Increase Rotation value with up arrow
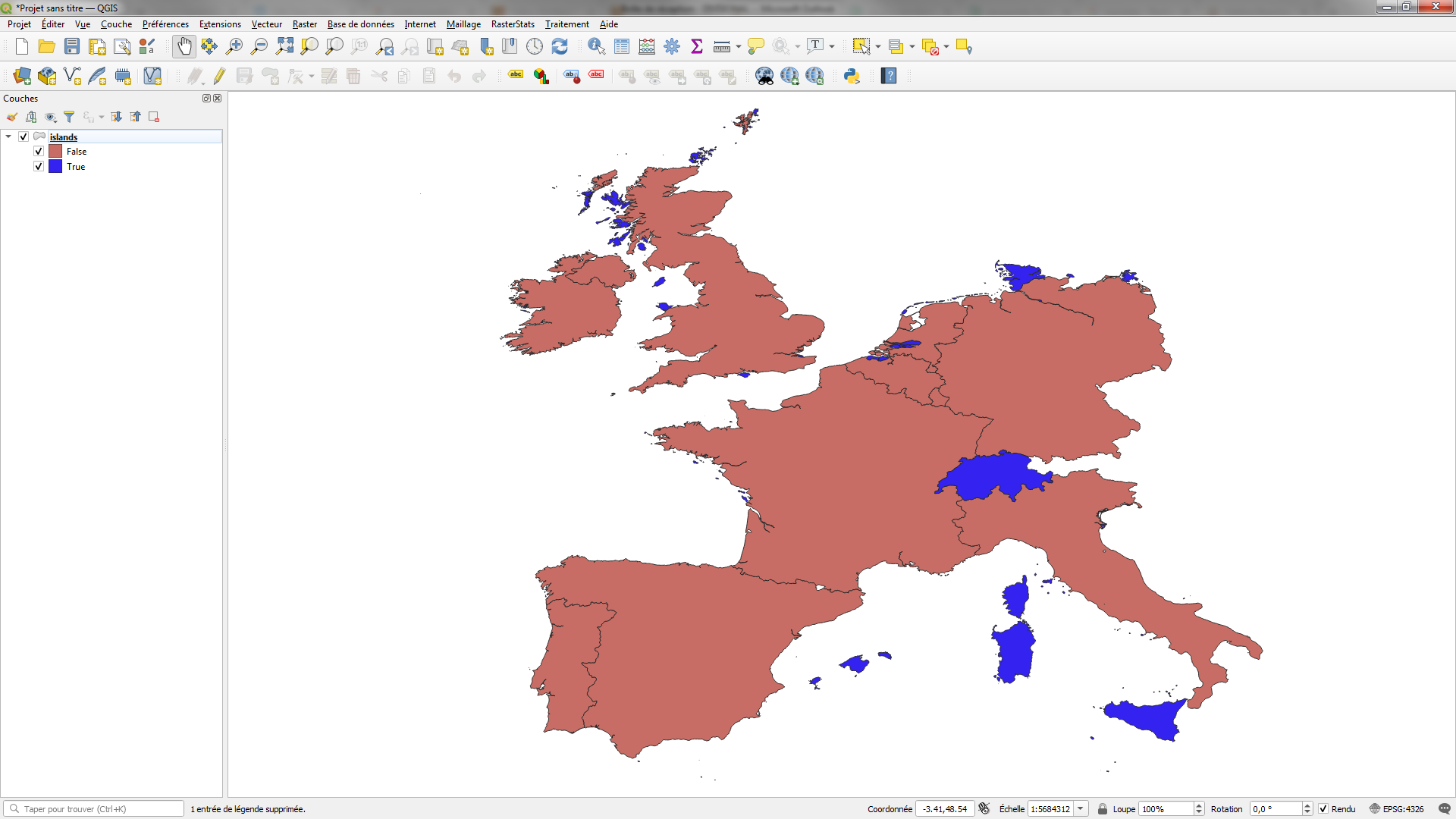This screenshot has height=819, width=1456. 1307,806
